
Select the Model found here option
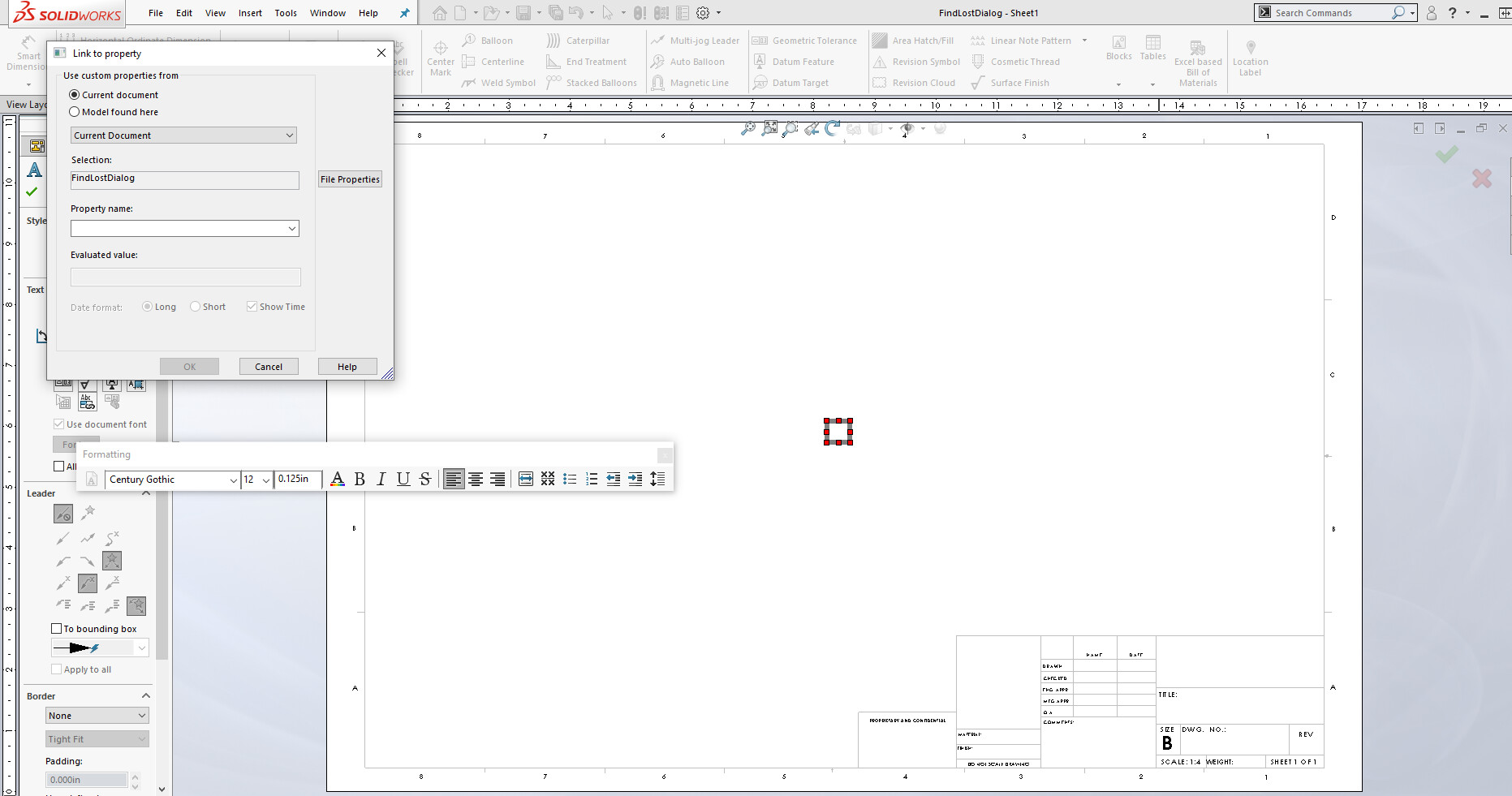pyautogui.click(x=75, y=112)
